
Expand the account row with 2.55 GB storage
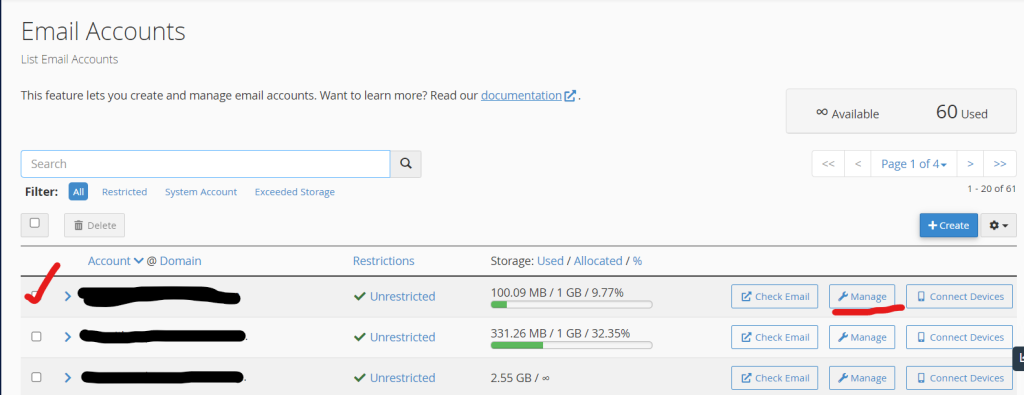(67, 377)
